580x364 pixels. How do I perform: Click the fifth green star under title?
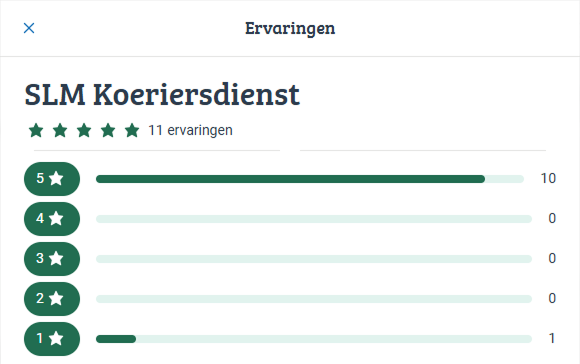[132, 130]
